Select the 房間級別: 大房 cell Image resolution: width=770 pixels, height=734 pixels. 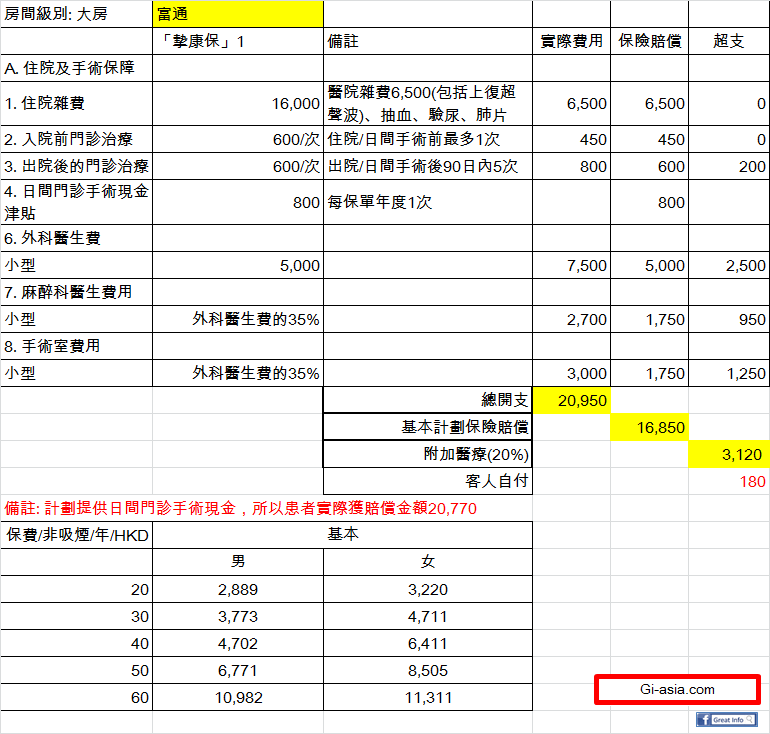point(77,14)
